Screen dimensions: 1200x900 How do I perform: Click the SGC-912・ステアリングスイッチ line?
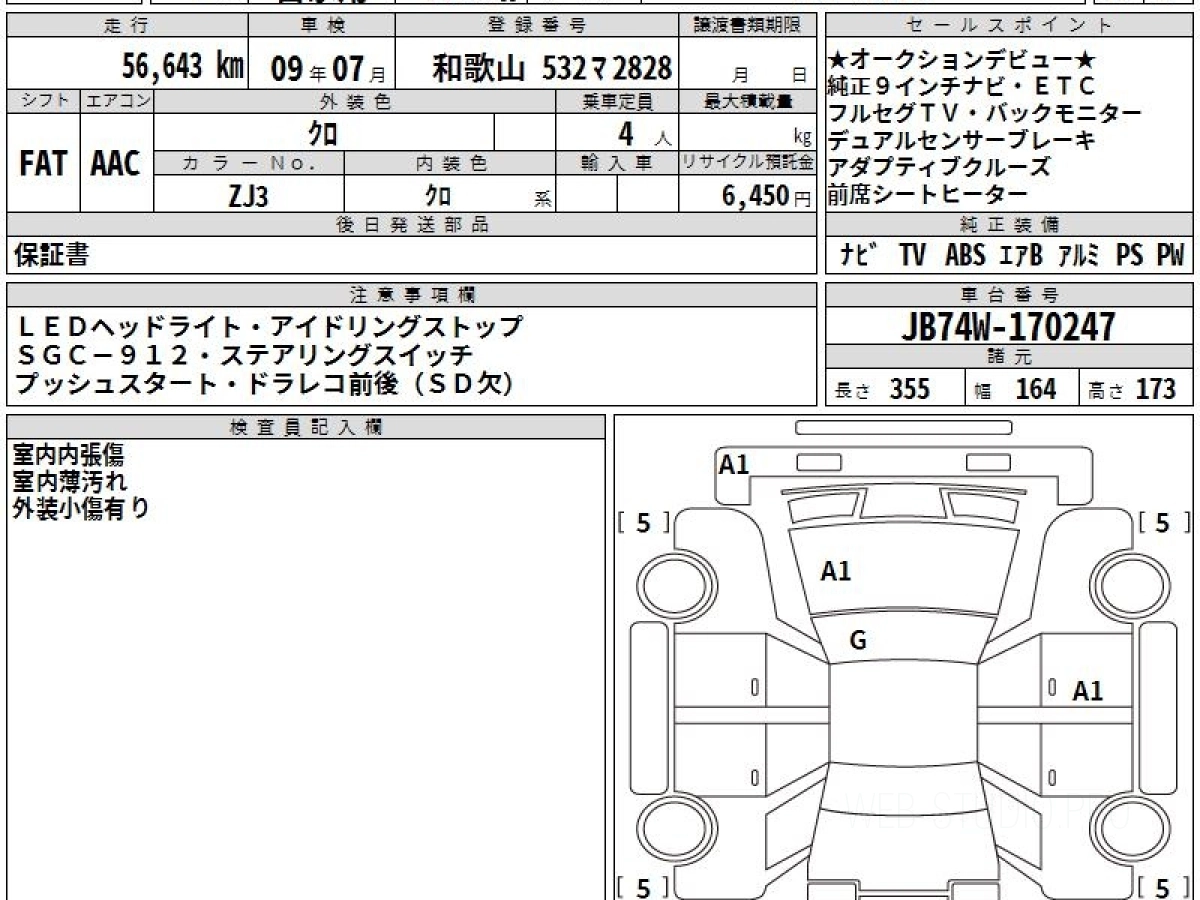click(x=245, y=355)
